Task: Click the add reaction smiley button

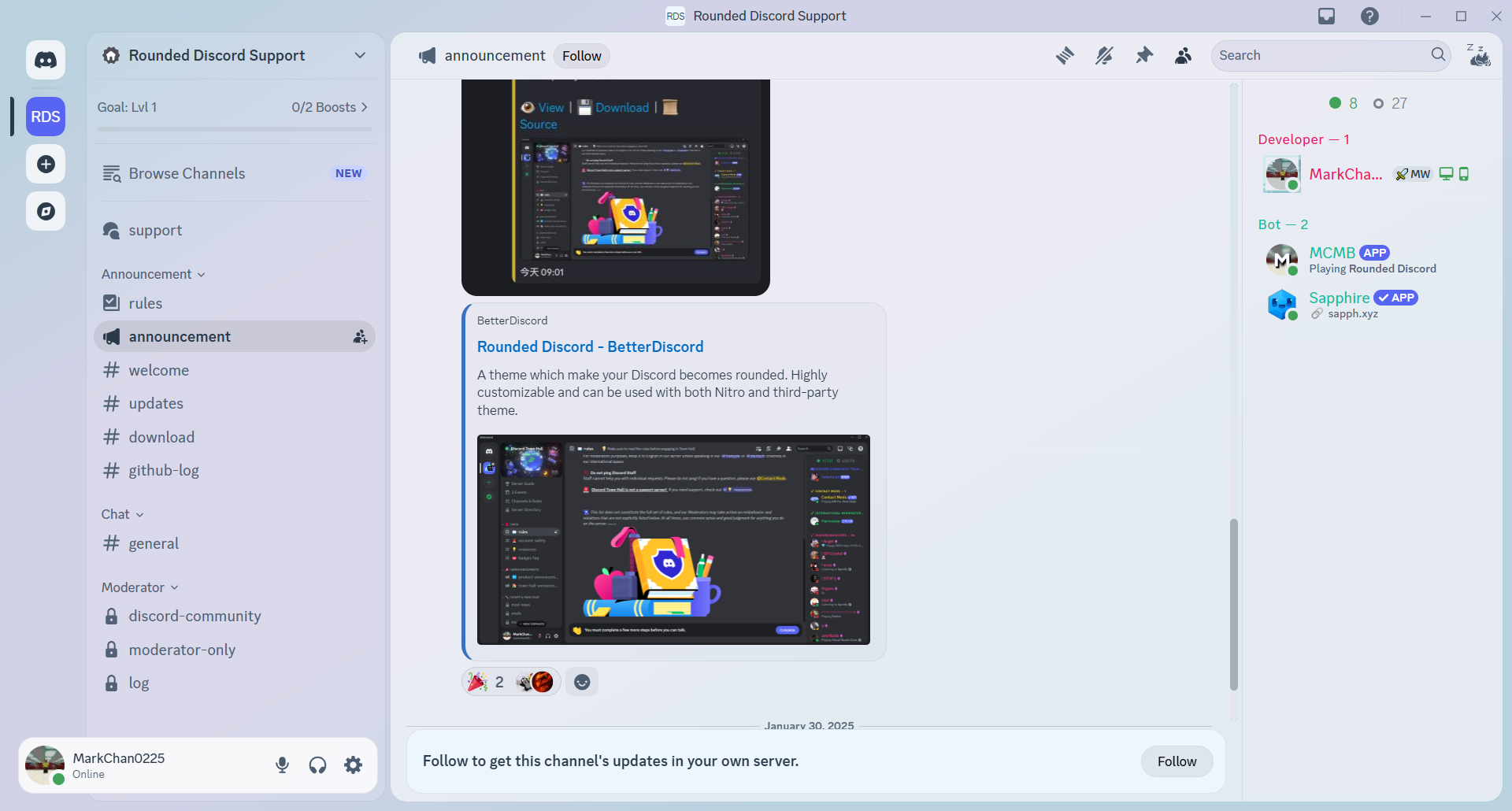Action: pyautogui.click(x=582, y=682)
